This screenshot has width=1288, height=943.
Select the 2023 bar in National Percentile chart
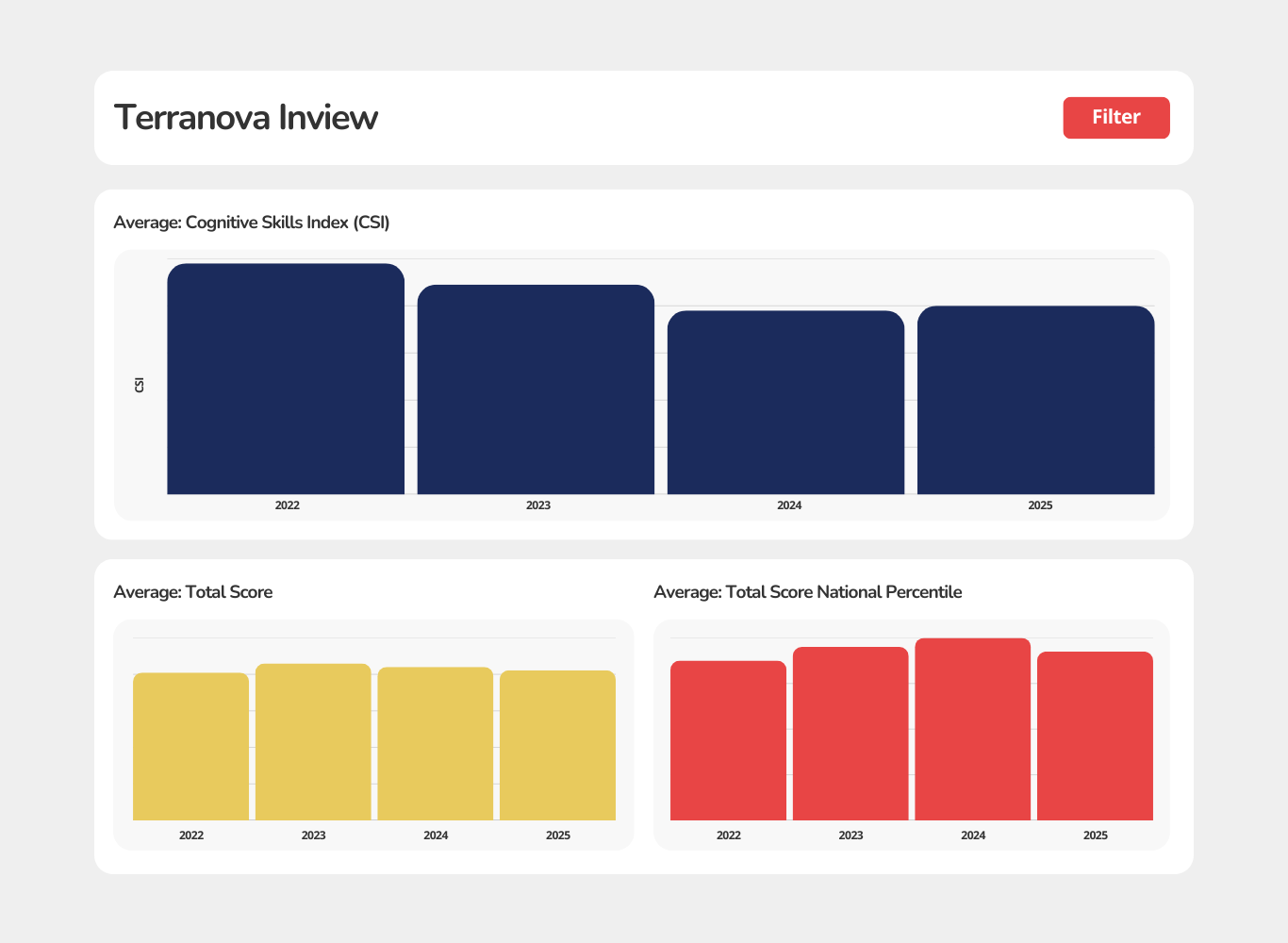[x=850, y=734]
